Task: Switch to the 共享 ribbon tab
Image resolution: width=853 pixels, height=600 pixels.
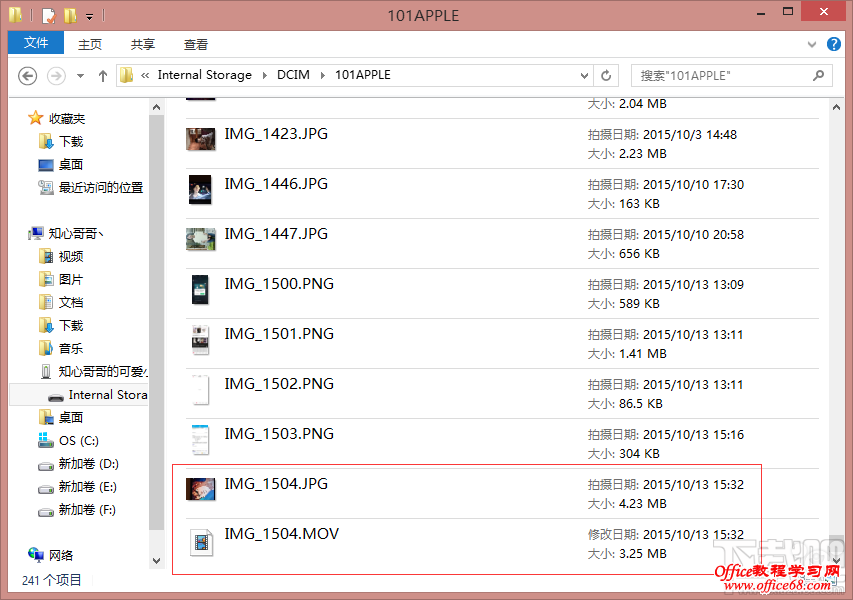Action: point(143,44)
